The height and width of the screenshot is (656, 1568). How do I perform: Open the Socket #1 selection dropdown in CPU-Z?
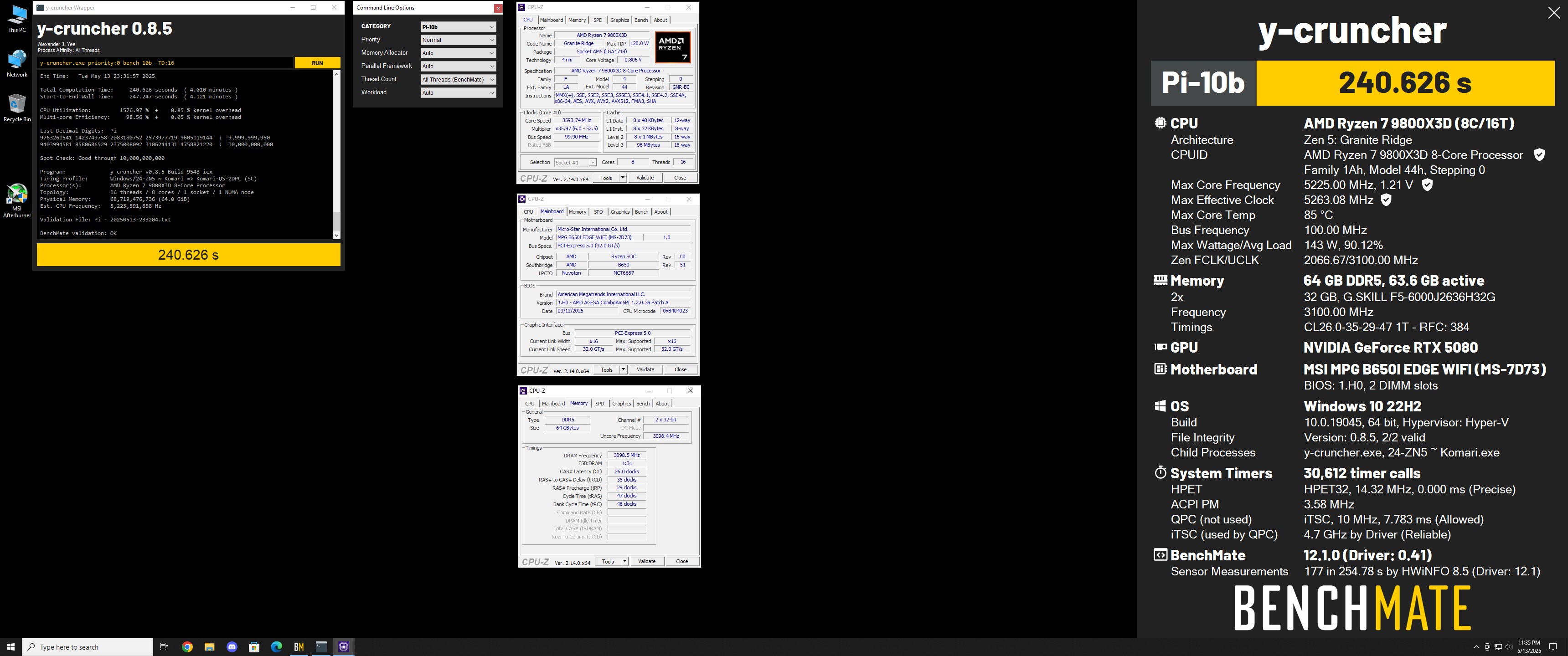(575, 163)
